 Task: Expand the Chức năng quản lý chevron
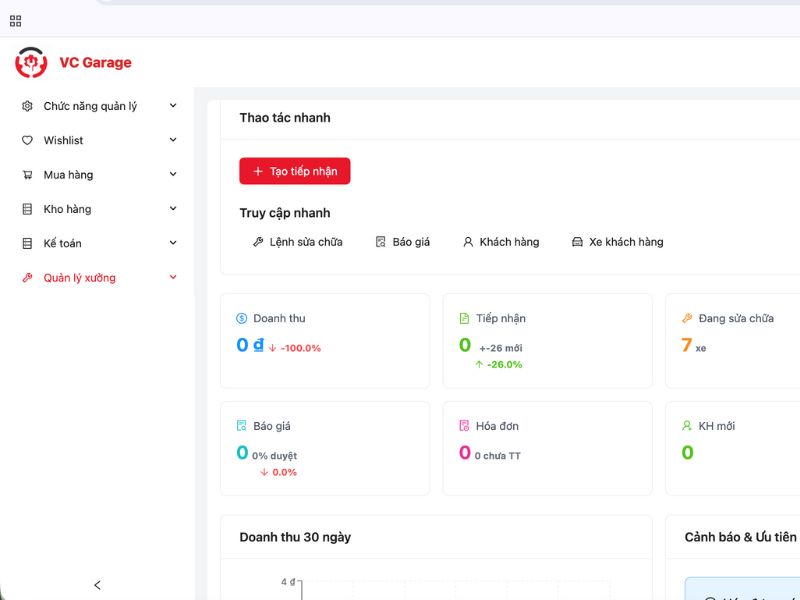point(173,106)
